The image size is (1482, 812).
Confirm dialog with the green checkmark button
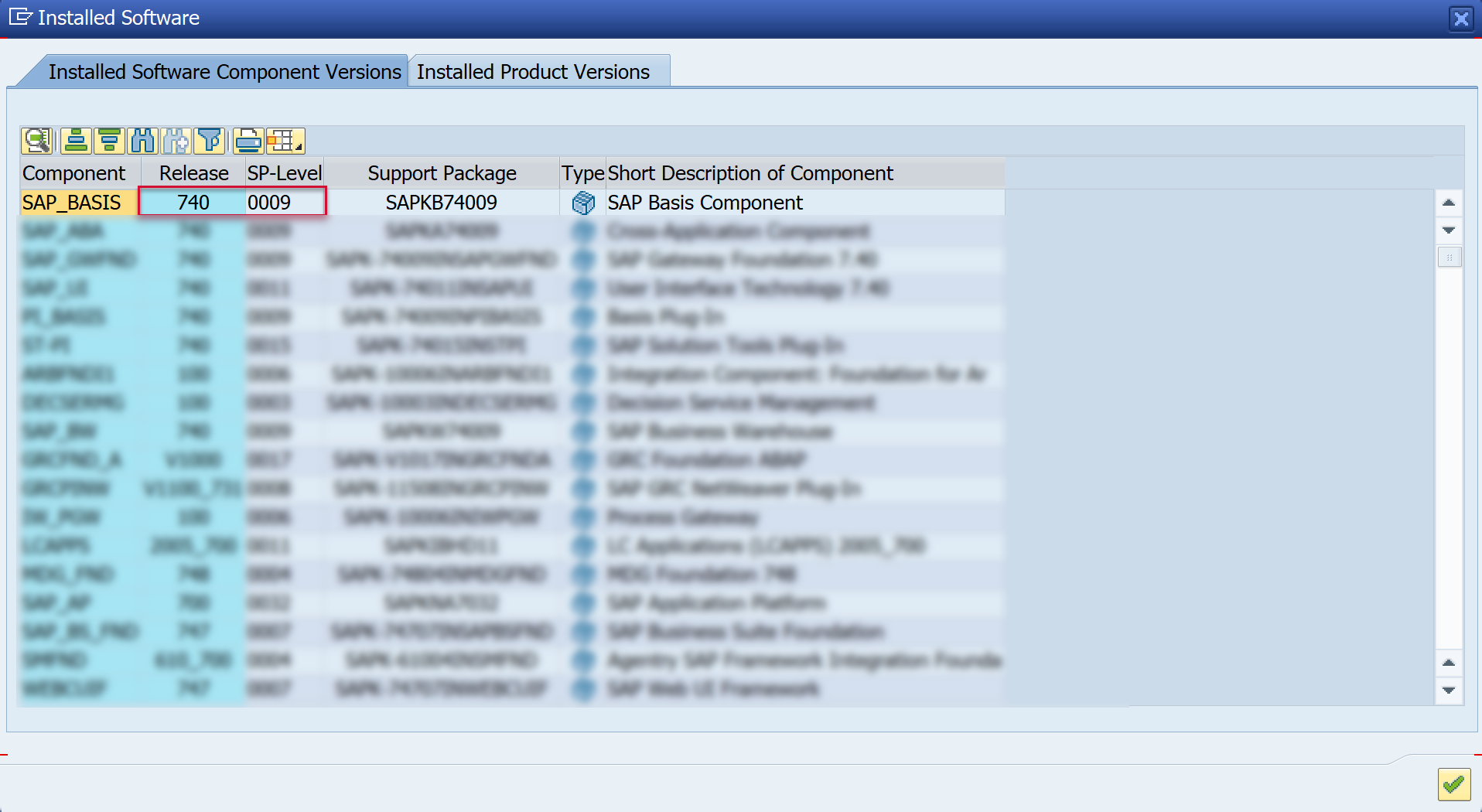click(x=1453, y=785)
